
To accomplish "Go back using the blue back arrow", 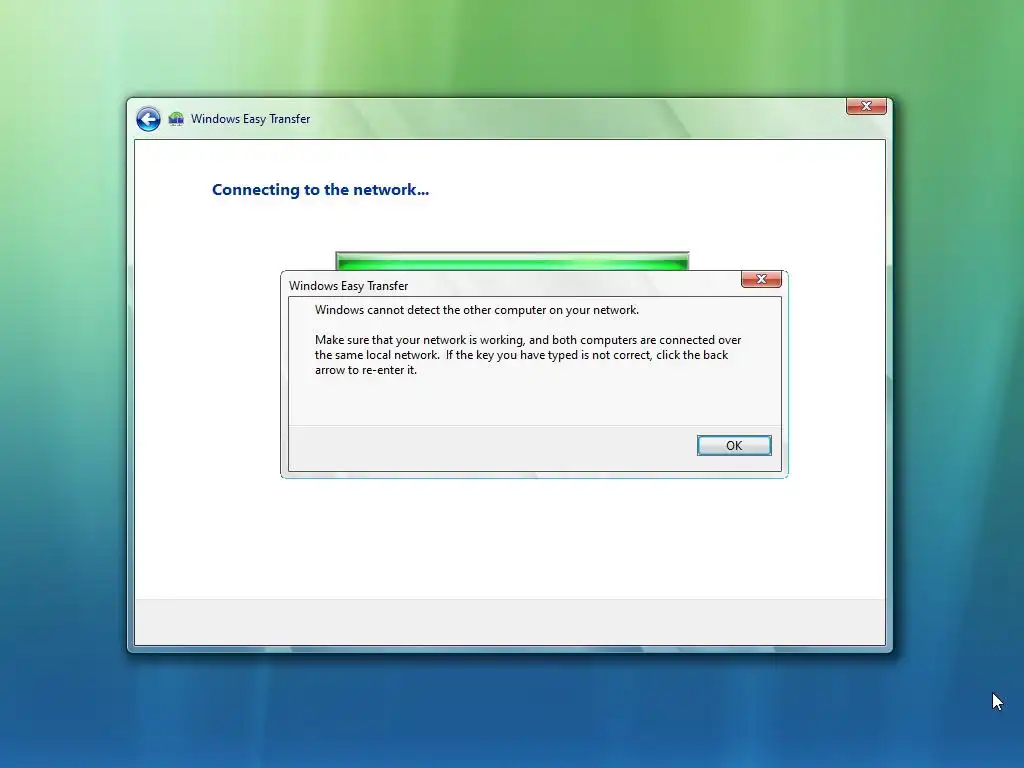I will coord(148,119).
